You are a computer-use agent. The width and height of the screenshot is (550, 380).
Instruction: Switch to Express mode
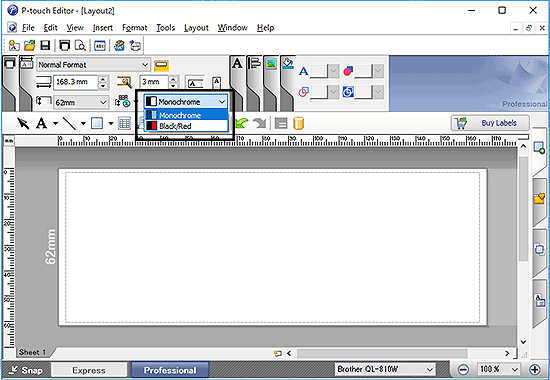(x=89, y=370)
